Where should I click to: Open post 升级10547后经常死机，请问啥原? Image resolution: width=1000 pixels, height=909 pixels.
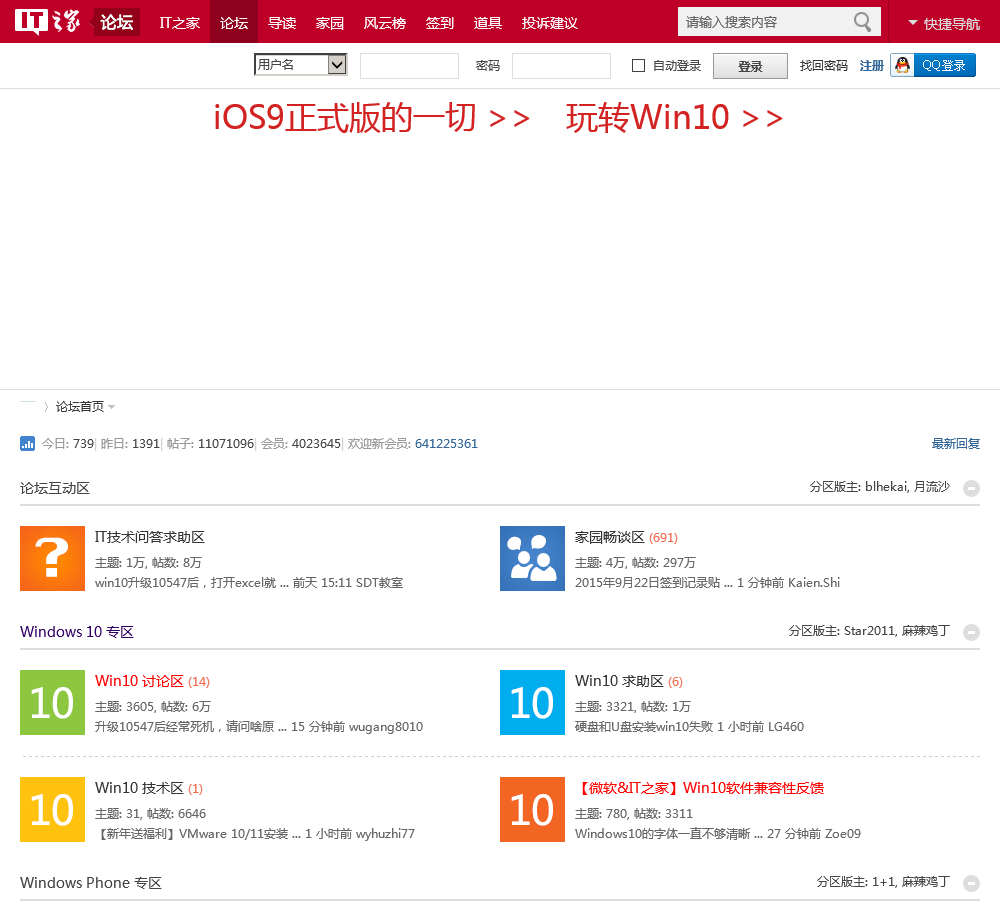coord(191,727)
